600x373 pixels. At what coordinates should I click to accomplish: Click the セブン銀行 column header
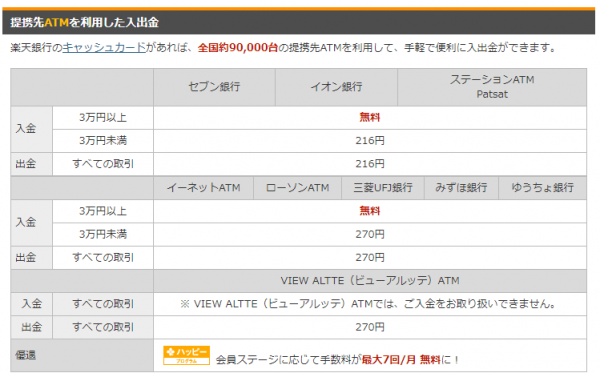tap(214, 87)
